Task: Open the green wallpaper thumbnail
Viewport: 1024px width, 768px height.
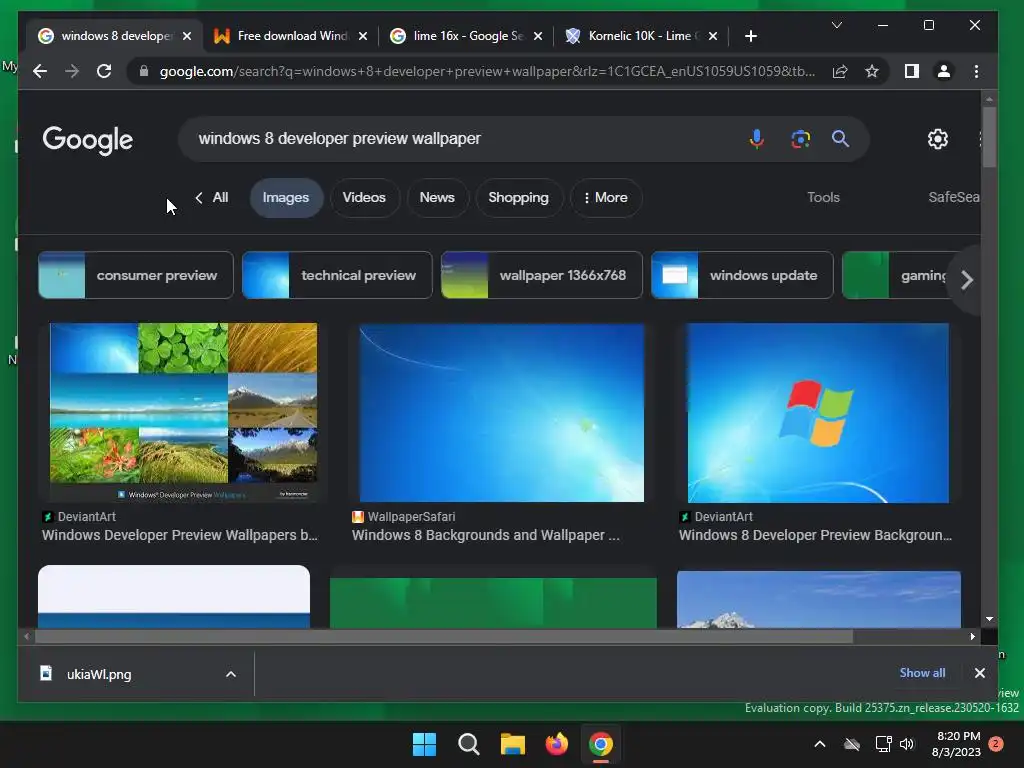Action: [x=493, y=603]
